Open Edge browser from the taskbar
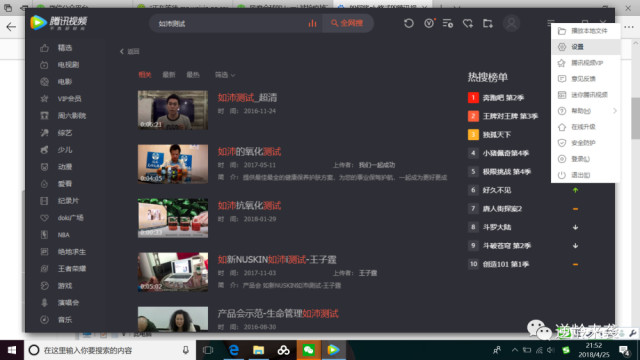 click(233, 350)
